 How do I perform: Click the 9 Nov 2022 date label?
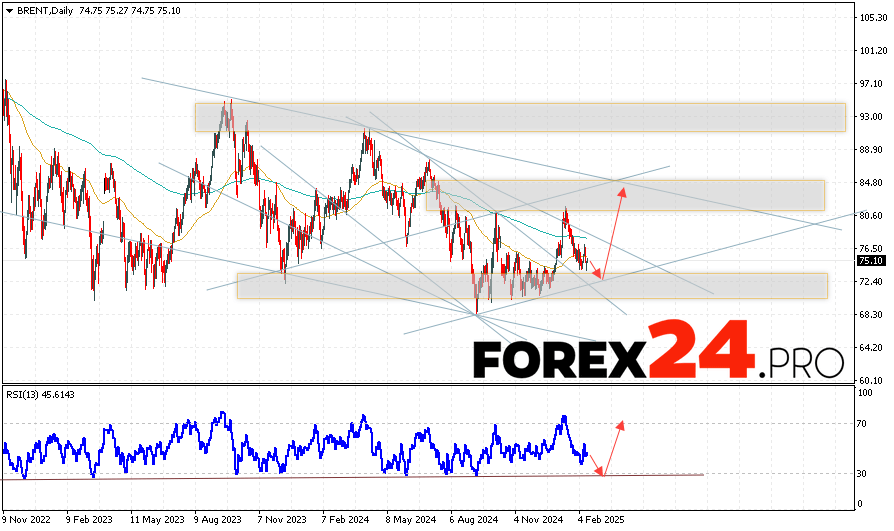coord(27,520)
